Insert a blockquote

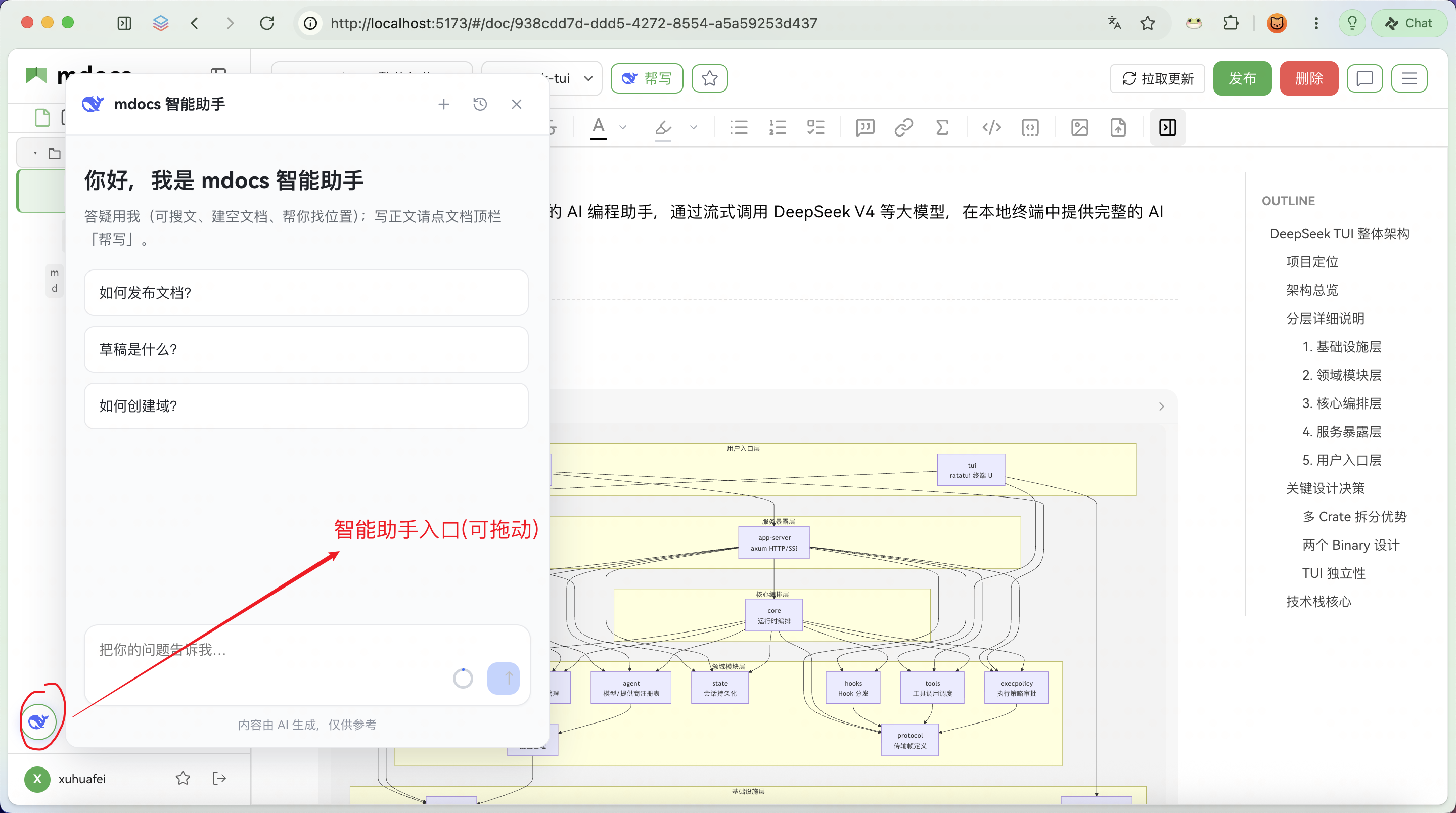pos(865,127)
